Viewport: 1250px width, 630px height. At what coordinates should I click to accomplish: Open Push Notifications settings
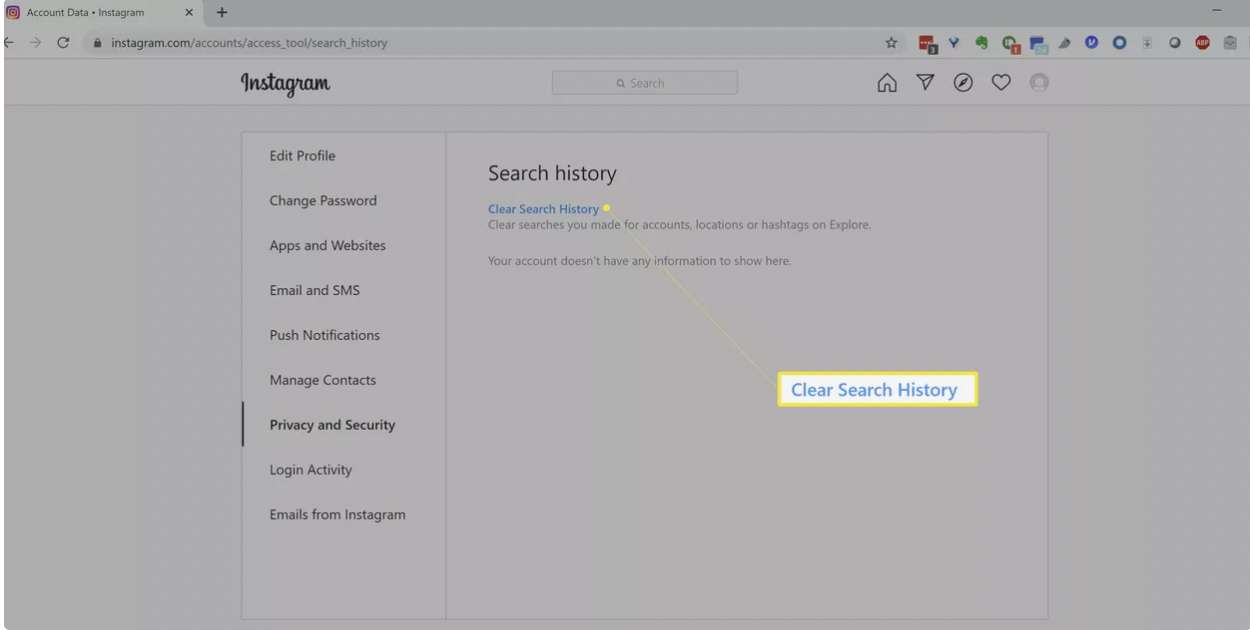(324, 335)
